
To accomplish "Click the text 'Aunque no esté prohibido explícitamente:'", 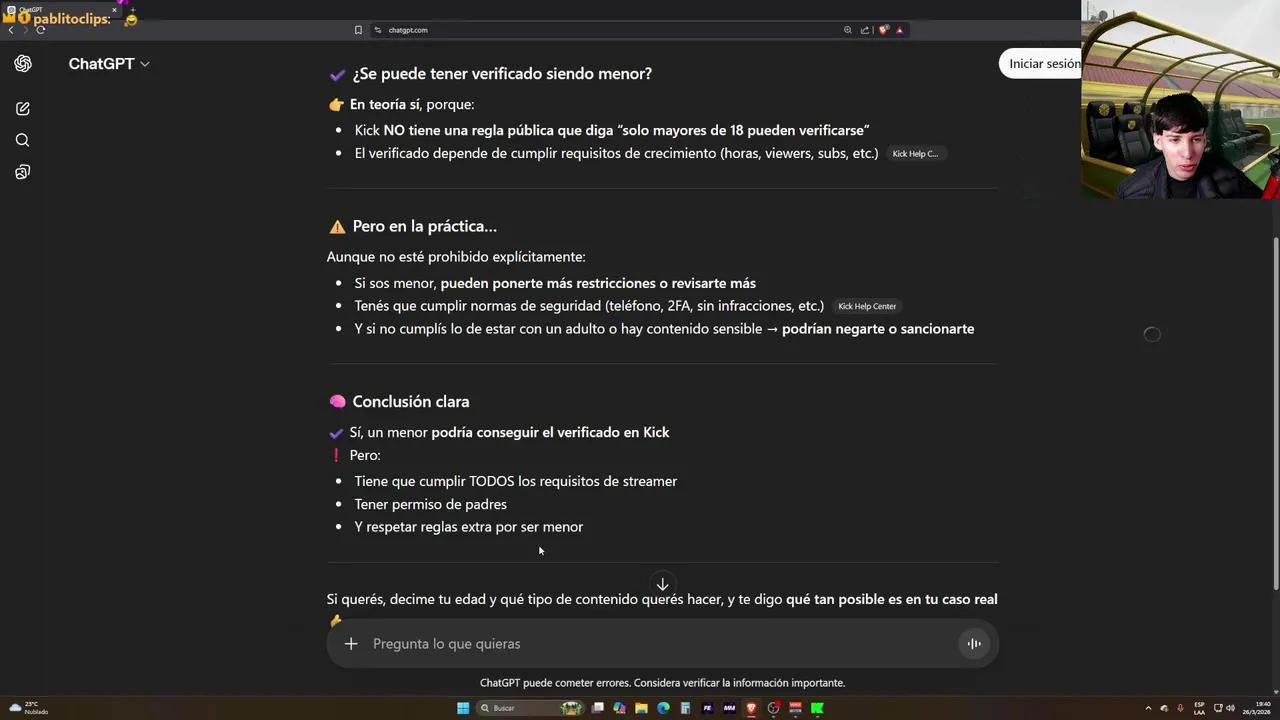I will (456, 257).
